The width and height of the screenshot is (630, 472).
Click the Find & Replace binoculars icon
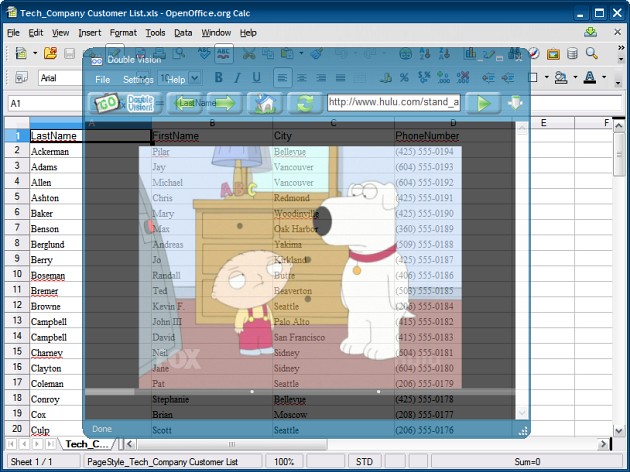point(515,53)
